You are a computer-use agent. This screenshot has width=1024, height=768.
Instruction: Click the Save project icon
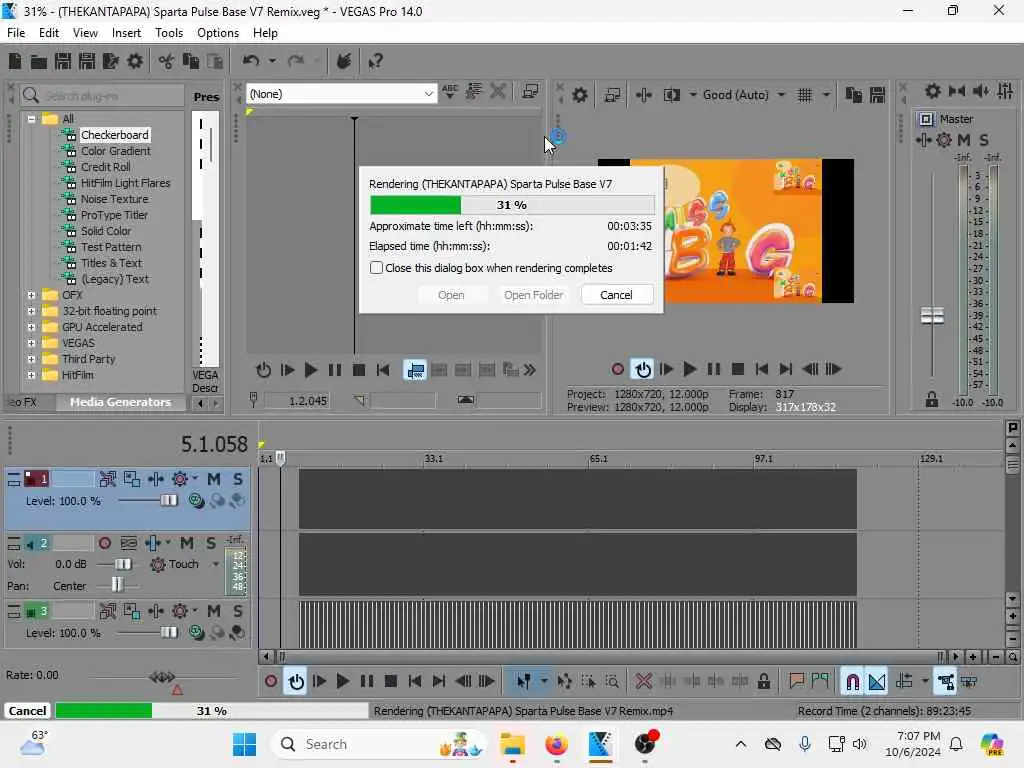[63, 61]
